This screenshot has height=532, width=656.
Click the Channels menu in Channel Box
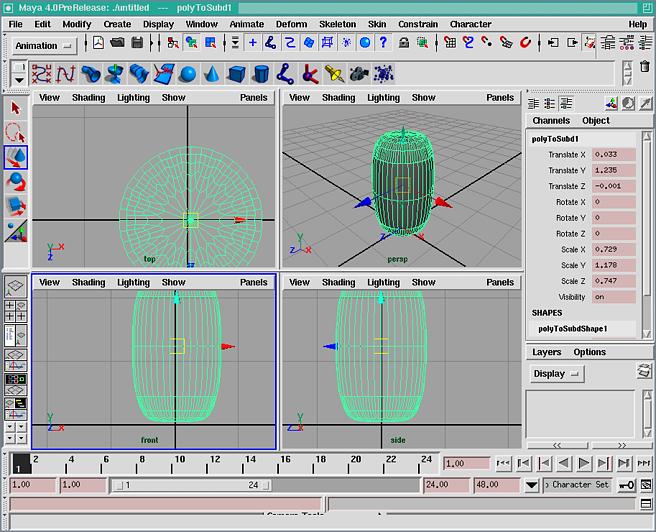tap(551, 121)
